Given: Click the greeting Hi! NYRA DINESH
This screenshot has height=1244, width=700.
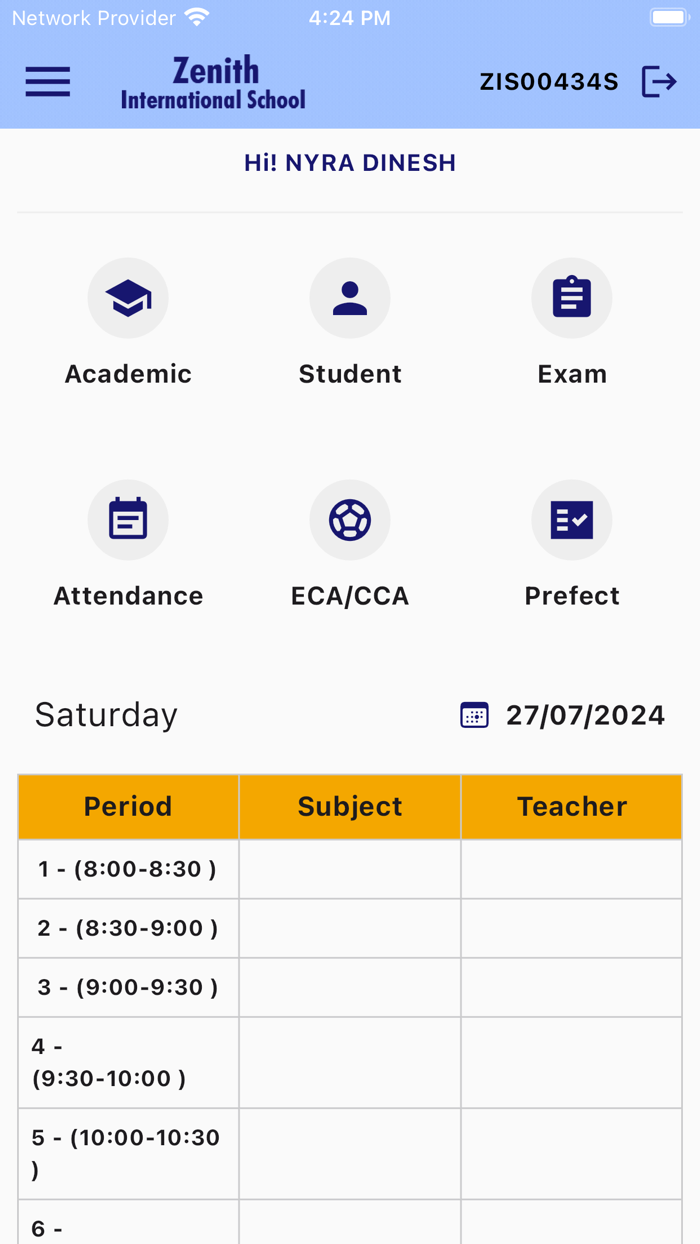Looking at the screenshot, I should pos(350,162).
